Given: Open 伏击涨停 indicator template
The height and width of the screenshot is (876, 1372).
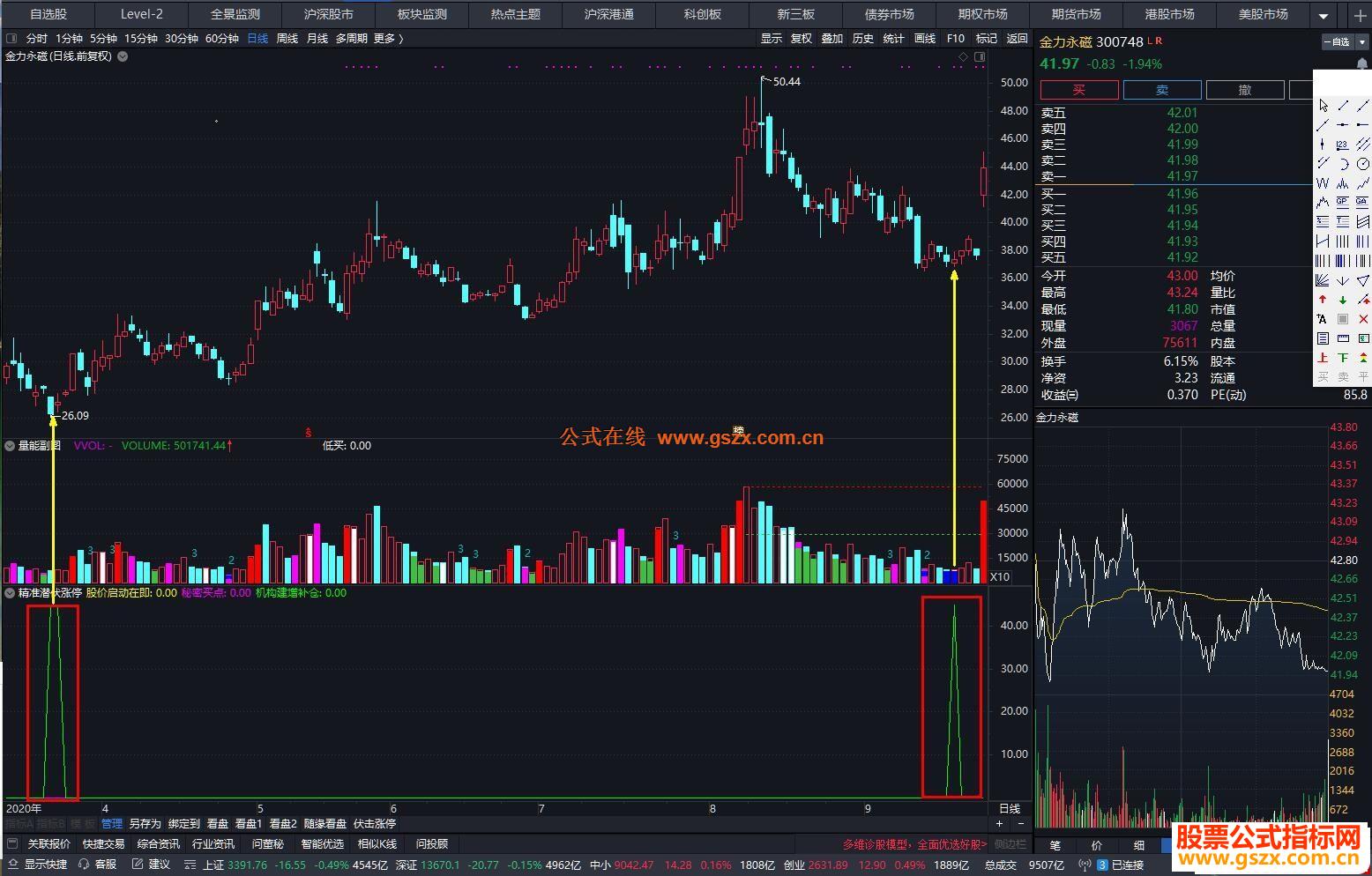Looking at the screenshot, I should click(x=375, y=824).
